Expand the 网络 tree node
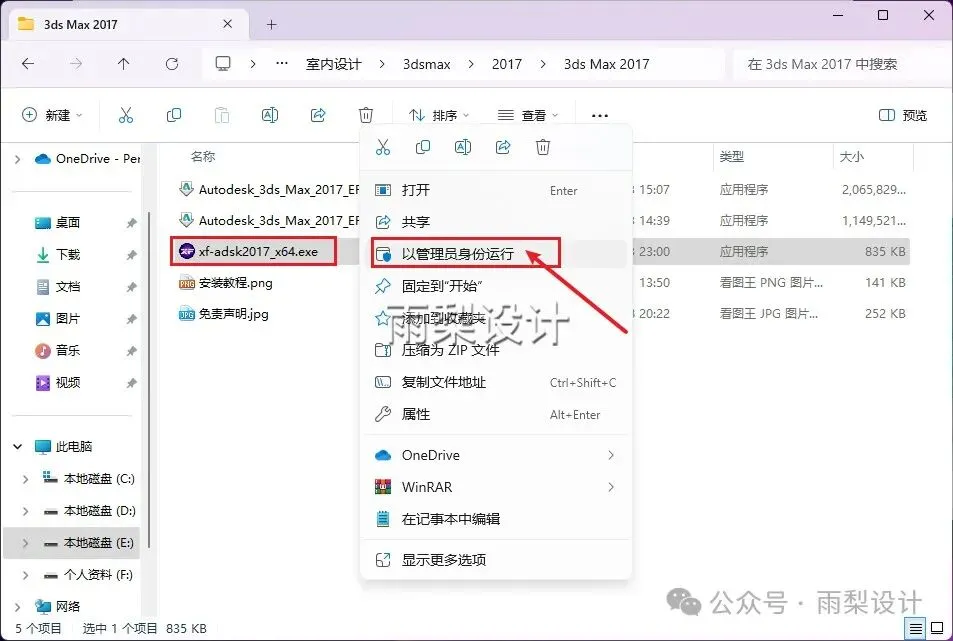The image size is (953, 641). (x=18, y=606)
